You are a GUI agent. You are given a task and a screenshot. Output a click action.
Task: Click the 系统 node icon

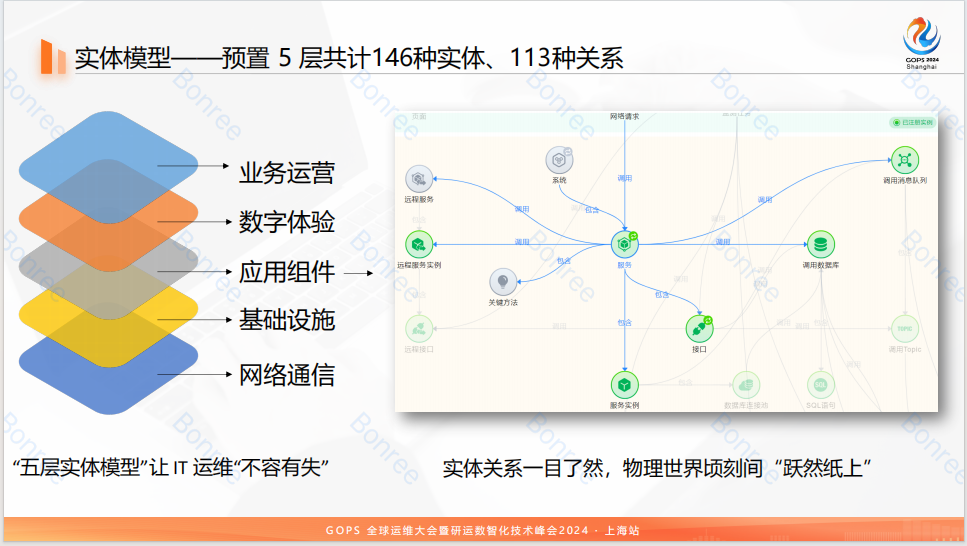(559, 160)
